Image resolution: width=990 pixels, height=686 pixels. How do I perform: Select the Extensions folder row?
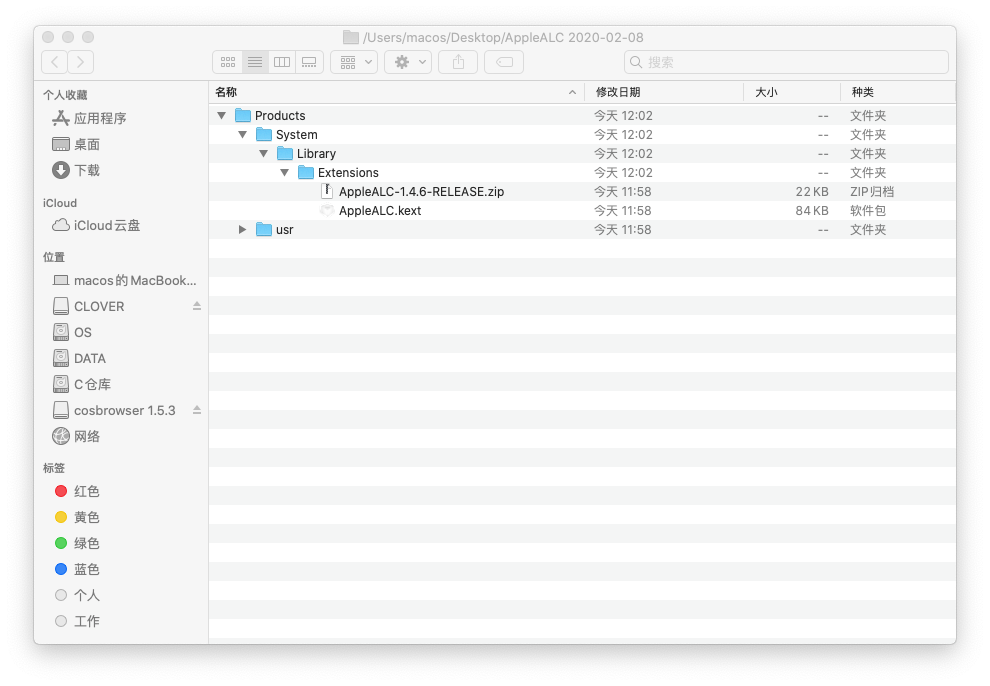pyautogui.click(x=582, y=172)
